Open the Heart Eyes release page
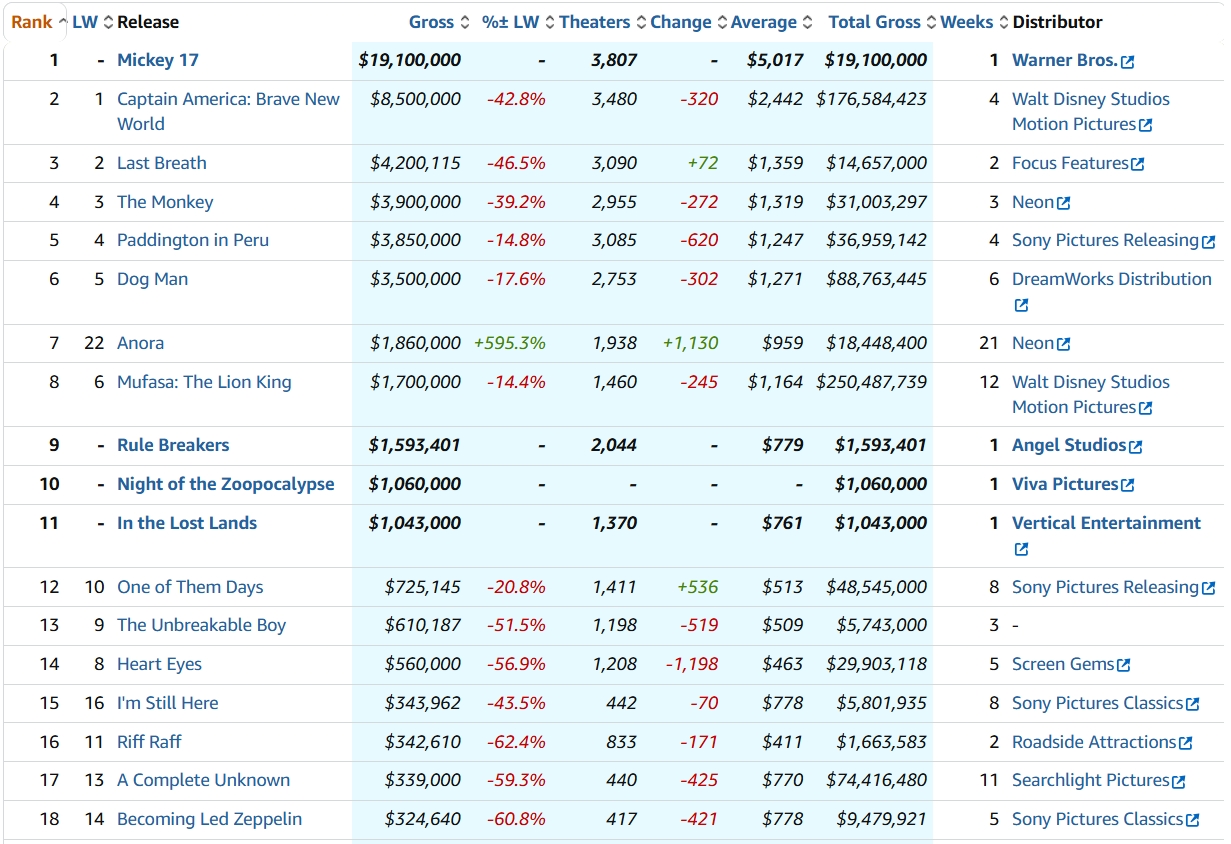1231x844 pixels. [x=159, y=664]
